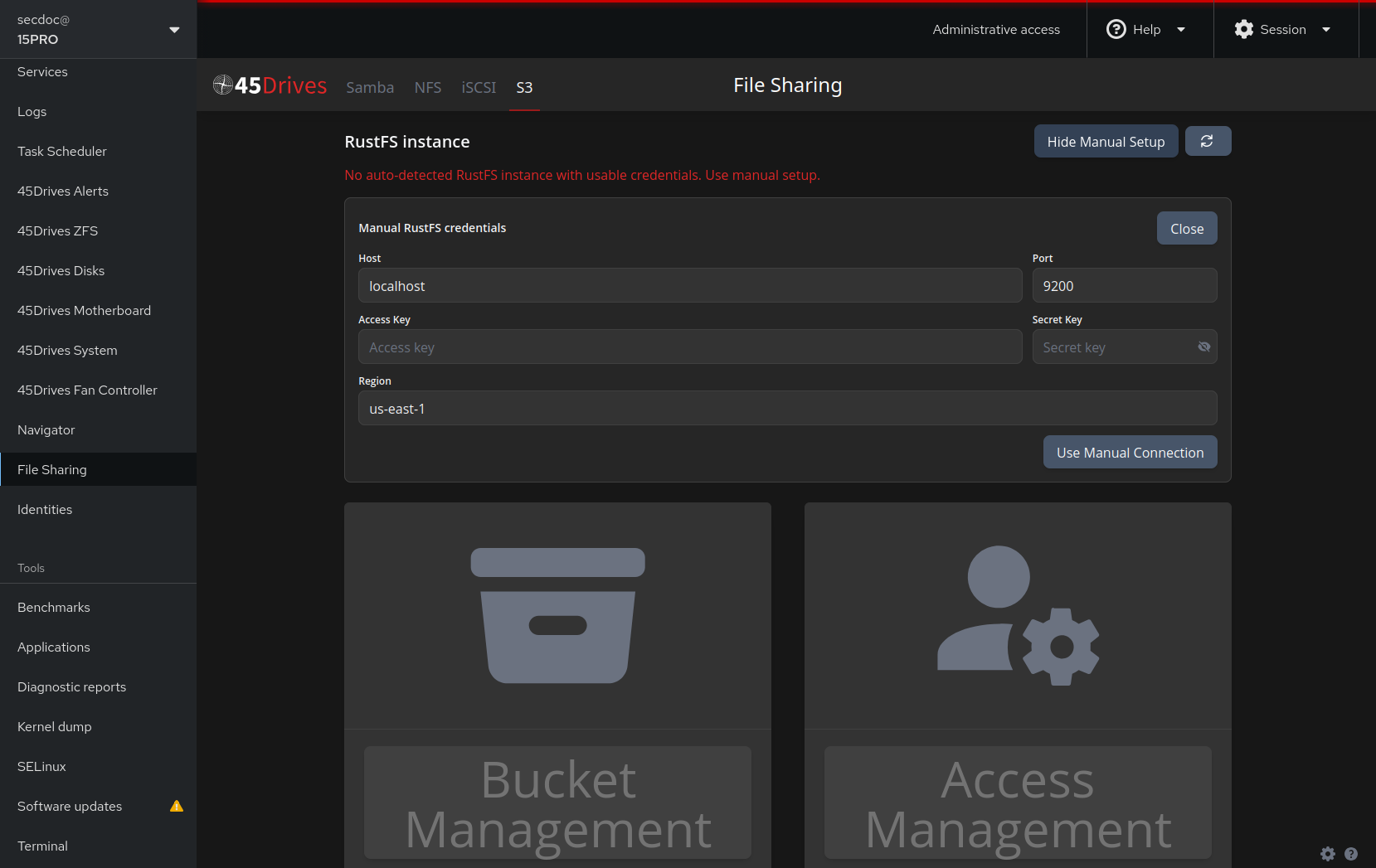Toggle secret key visibility eye icon

[1204, 347]
